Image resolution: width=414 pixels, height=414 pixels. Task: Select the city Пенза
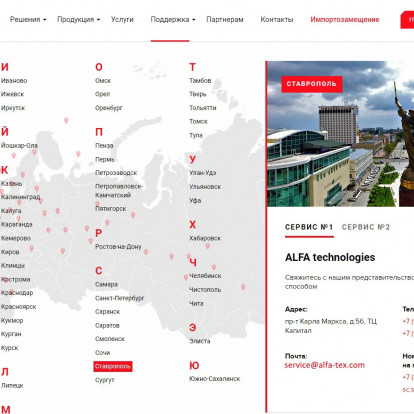104,145
